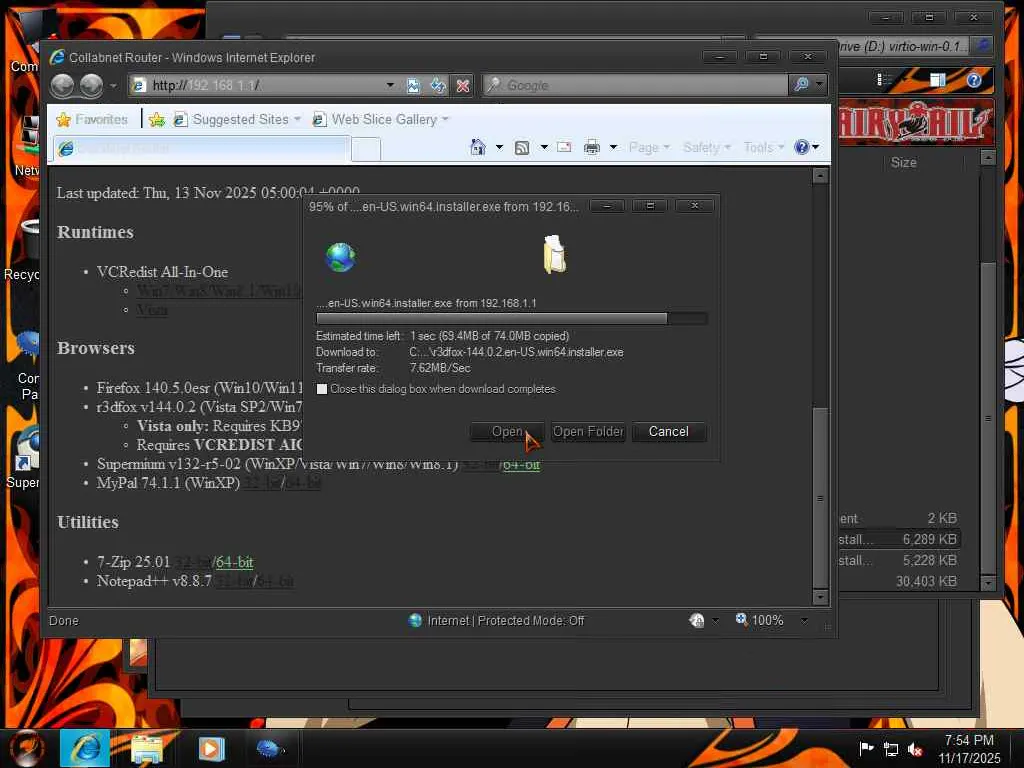Open Web Slice Gallery in favorites bar
The image size is (1024, 768).
tap(381, 120)
